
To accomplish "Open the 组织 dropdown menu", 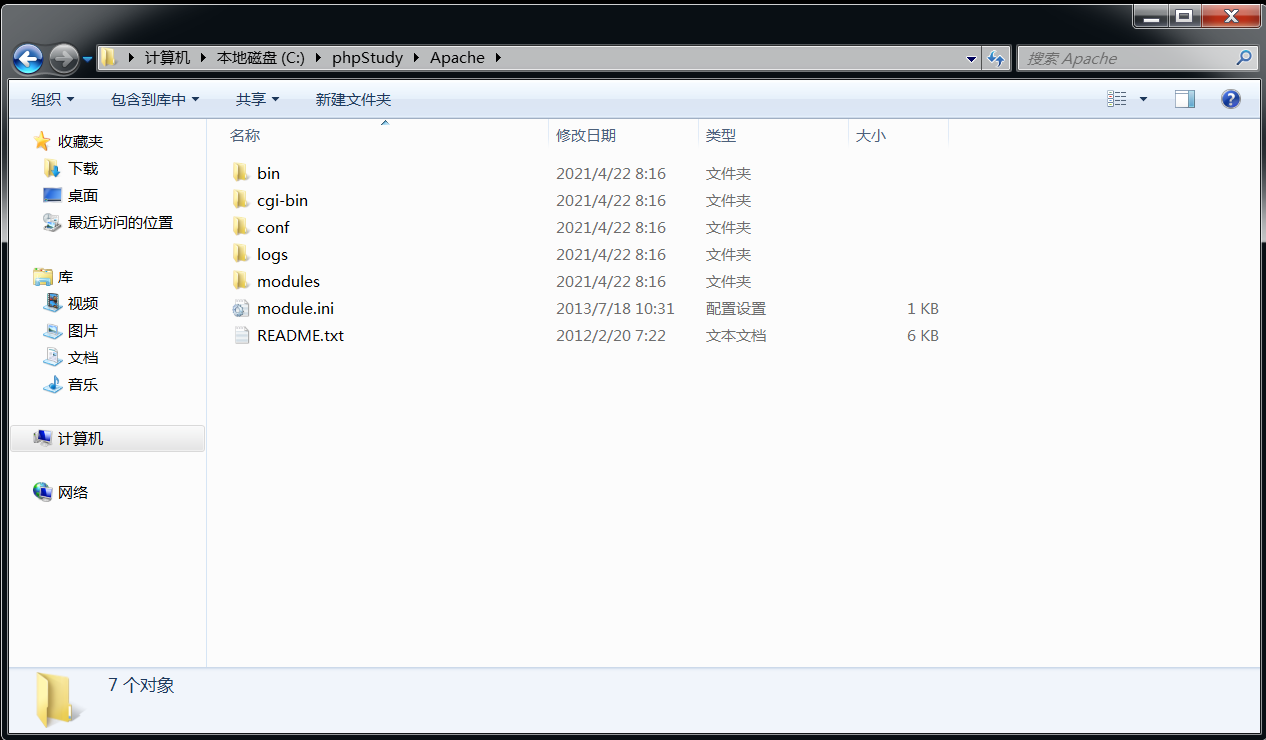I will pyautogui.click(x=52, y=99).
